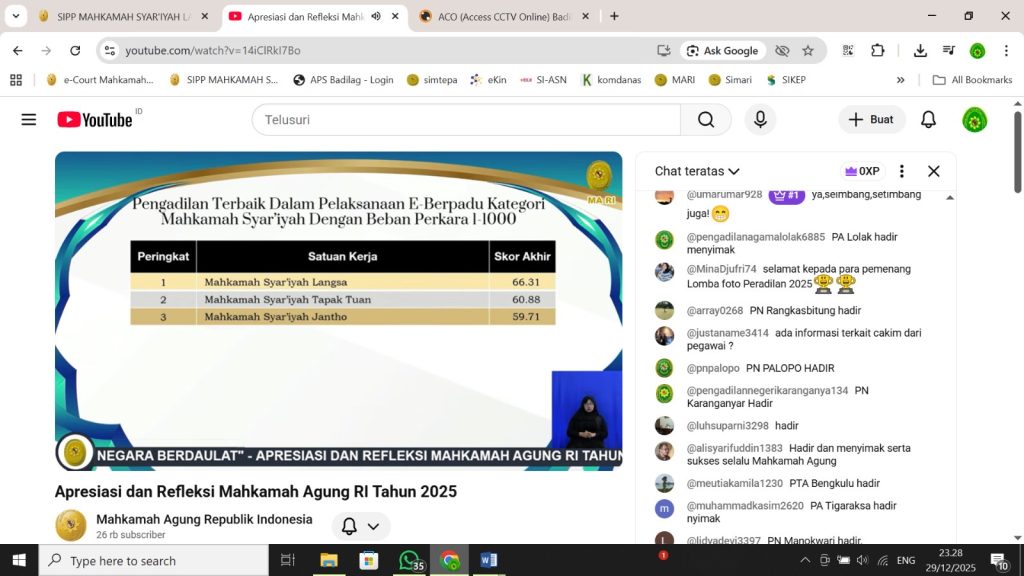The width and height of the screenshot is (1024, 576).
Task: Click the YouTube search magnifier button
Action: point(706,120)
